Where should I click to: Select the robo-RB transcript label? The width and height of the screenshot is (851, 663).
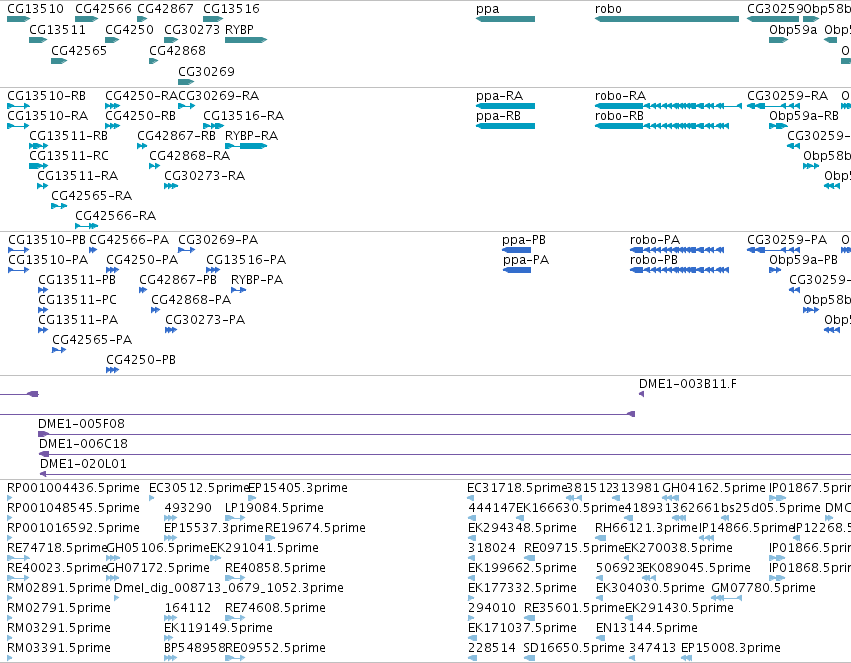pyautogui.click(x=619, y=116)
